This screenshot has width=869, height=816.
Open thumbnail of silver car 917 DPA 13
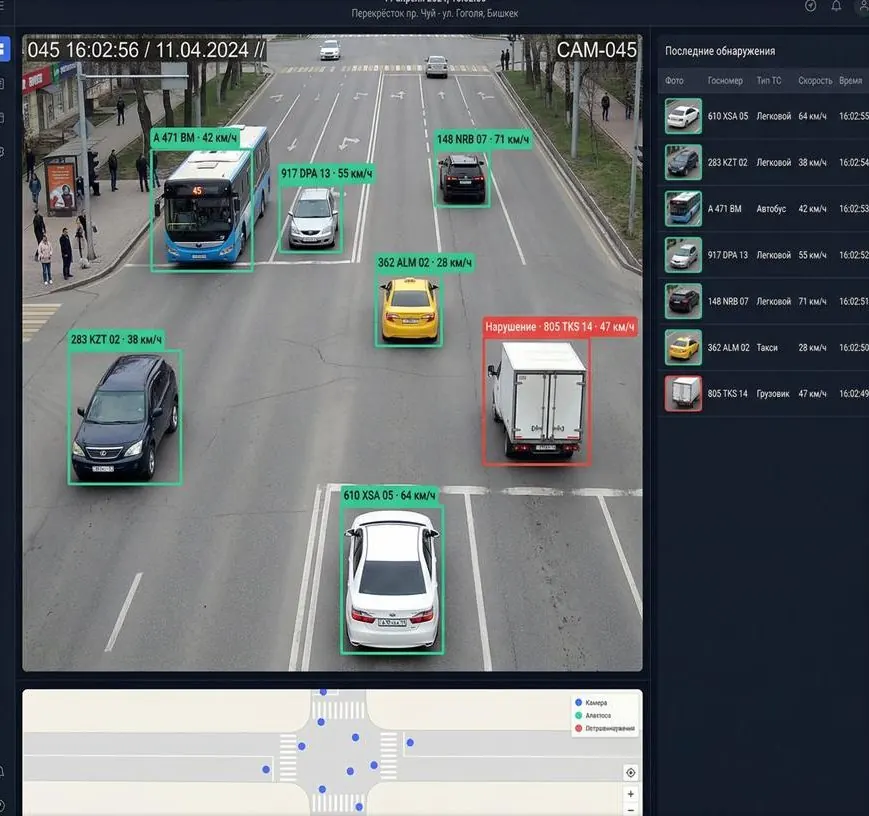pyautogui.click(x=683, y=255)
